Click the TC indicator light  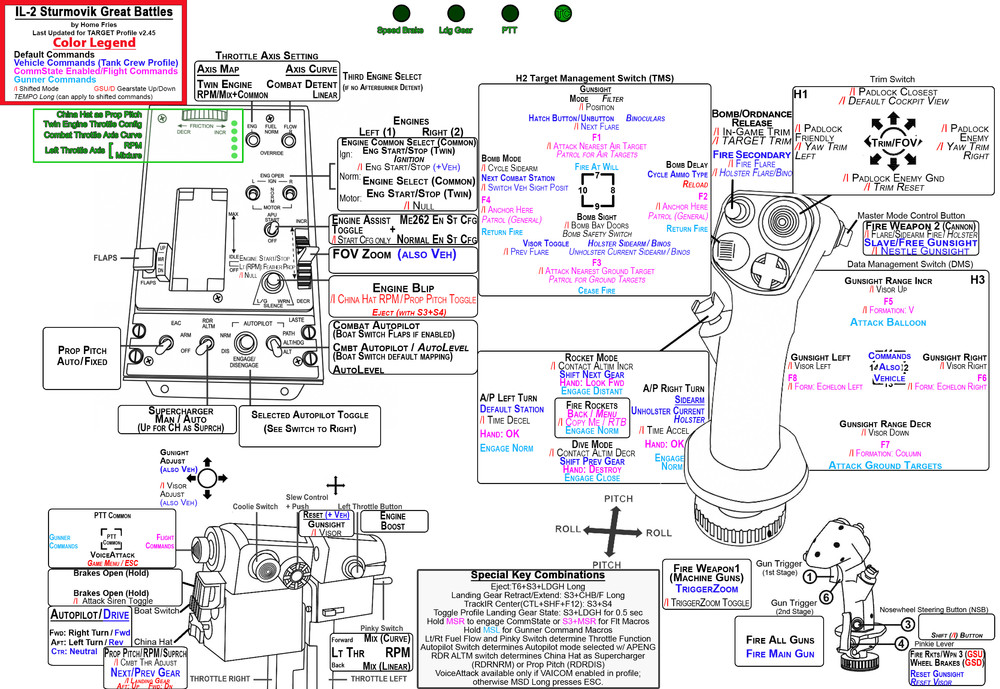[x=563, y=13]
